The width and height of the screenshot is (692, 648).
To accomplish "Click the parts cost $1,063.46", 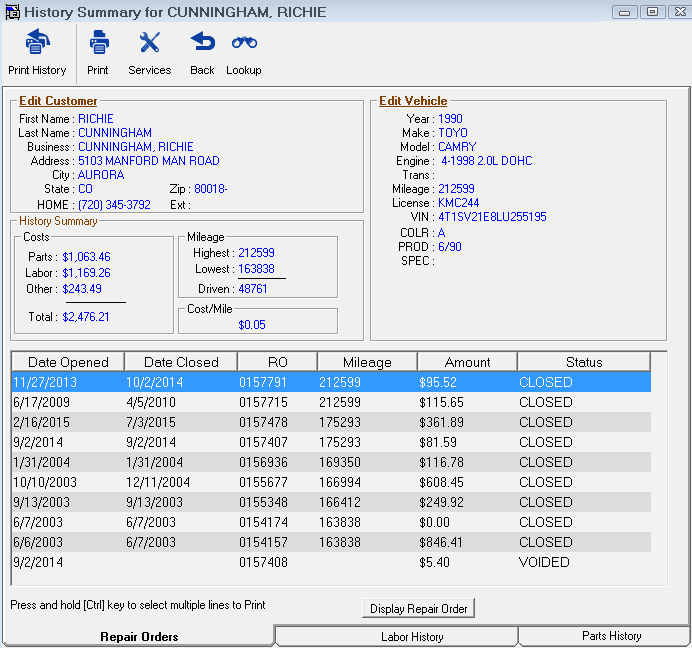I will coord(86,257).
